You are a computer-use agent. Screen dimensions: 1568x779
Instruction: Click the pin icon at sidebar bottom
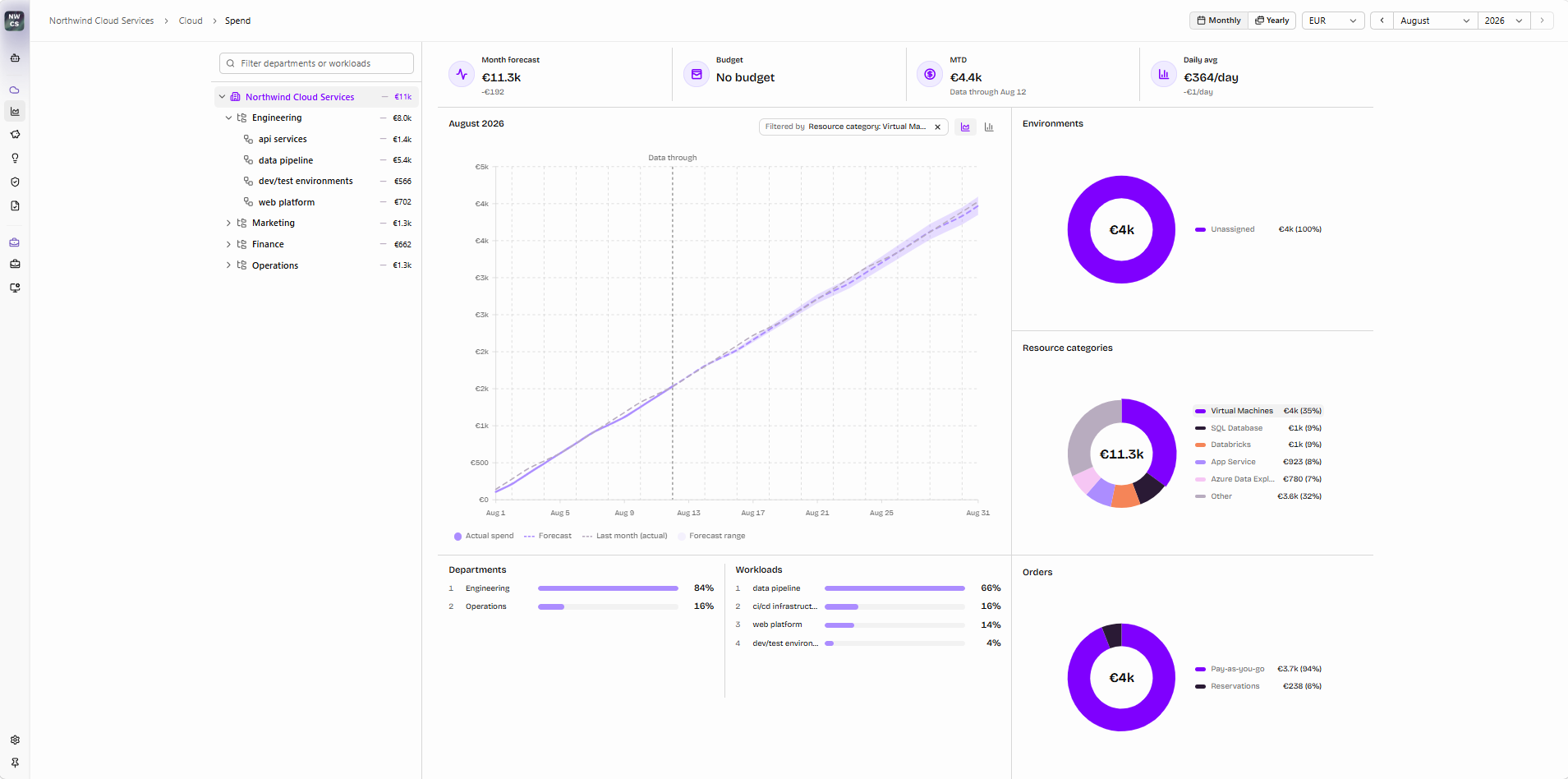15,763
